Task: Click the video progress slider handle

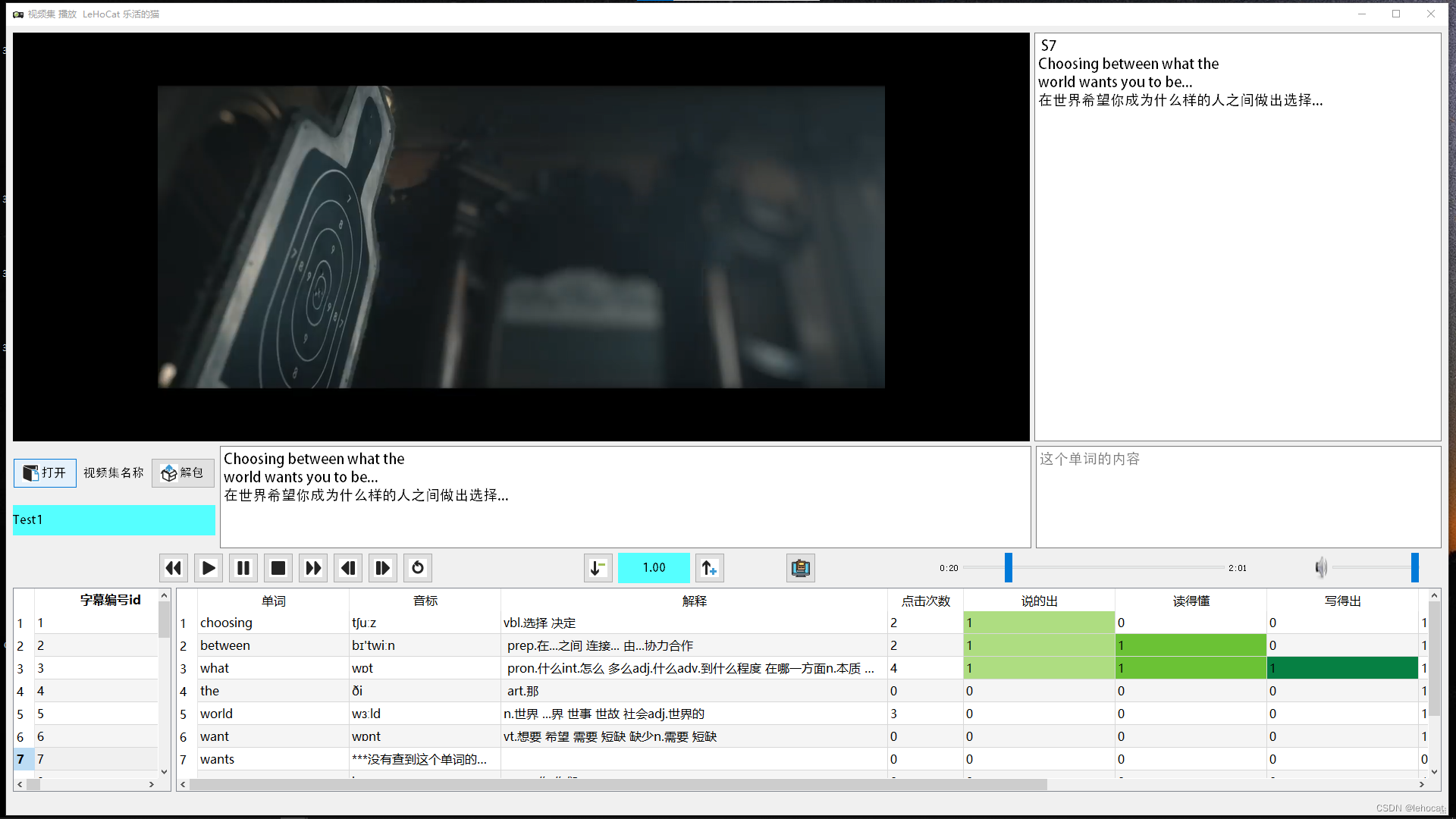Action: point(1009,568)
